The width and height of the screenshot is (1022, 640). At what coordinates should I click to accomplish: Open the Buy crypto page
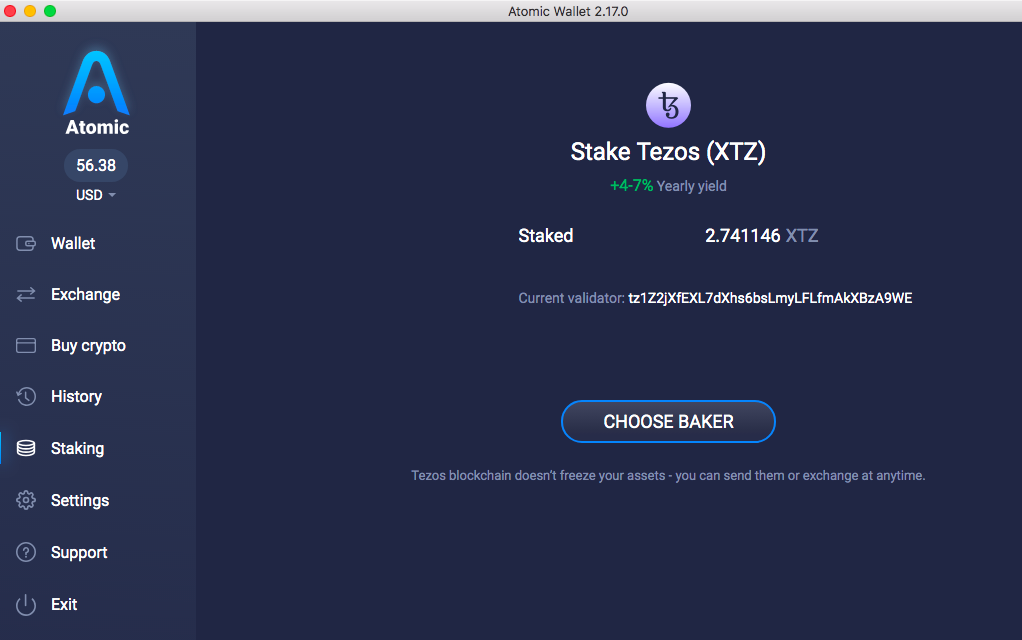tap(88, 346)
